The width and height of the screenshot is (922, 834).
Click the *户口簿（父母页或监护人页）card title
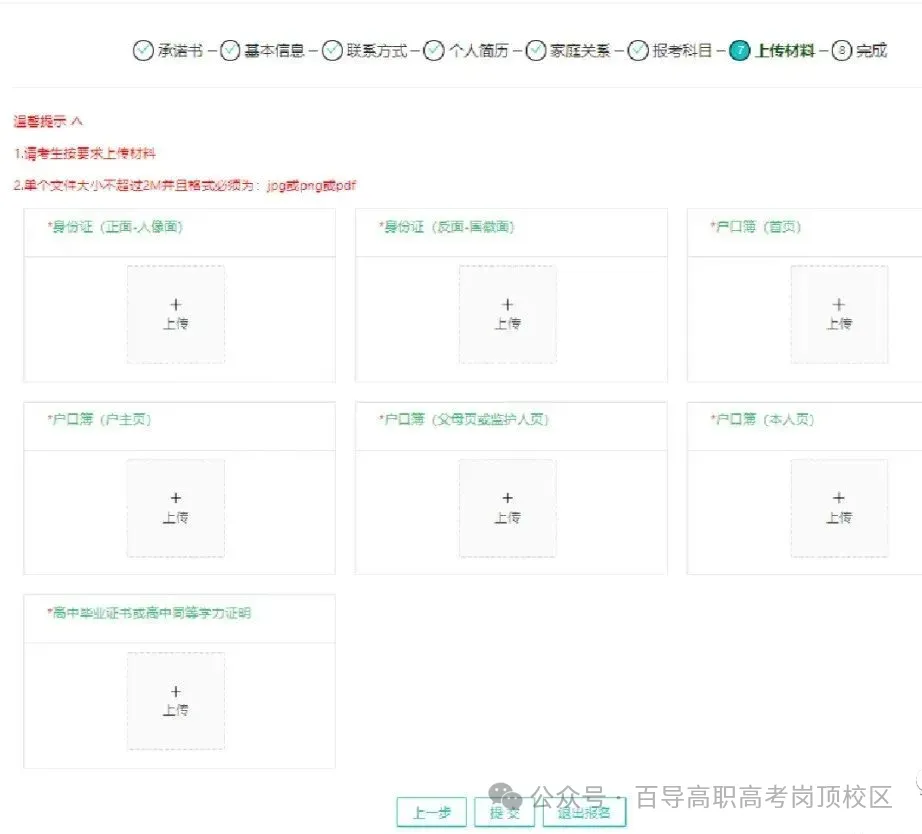click(x=464, y=419)
